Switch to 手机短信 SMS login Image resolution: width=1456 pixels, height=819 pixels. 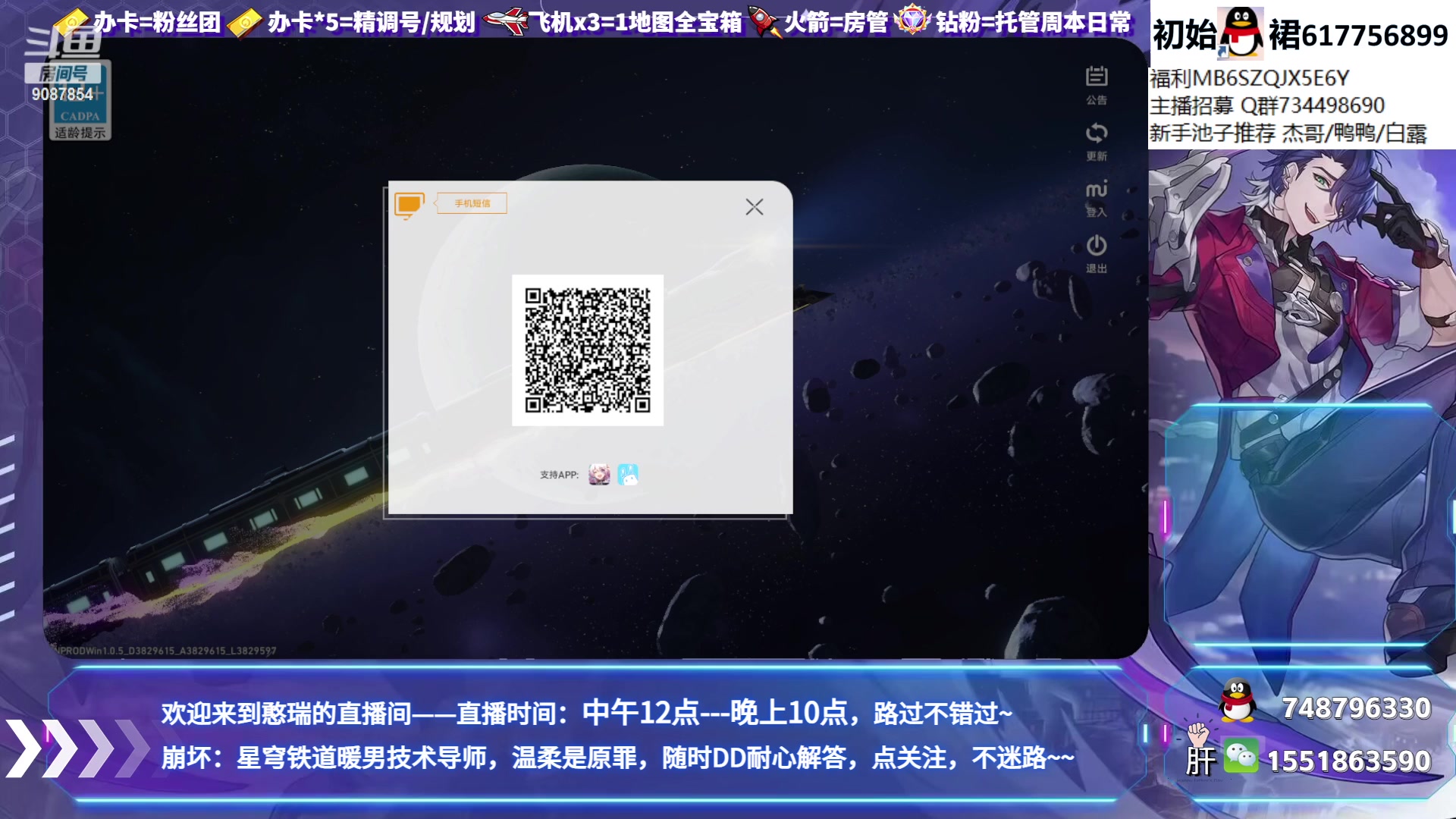[472, 203]
